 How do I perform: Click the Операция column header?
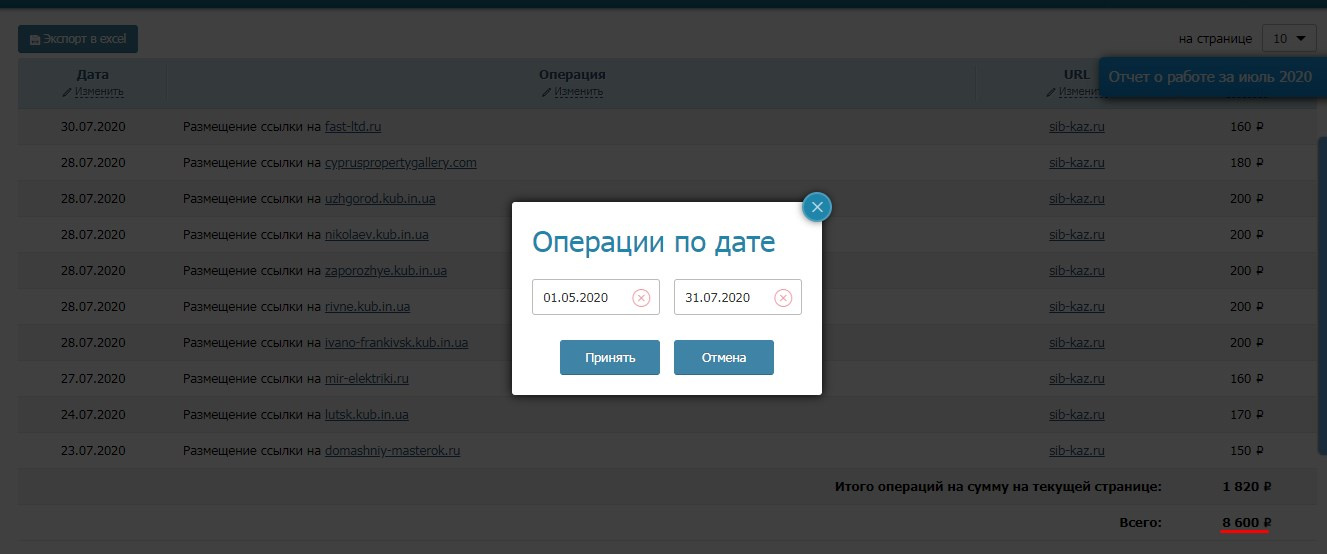(572, 74)
